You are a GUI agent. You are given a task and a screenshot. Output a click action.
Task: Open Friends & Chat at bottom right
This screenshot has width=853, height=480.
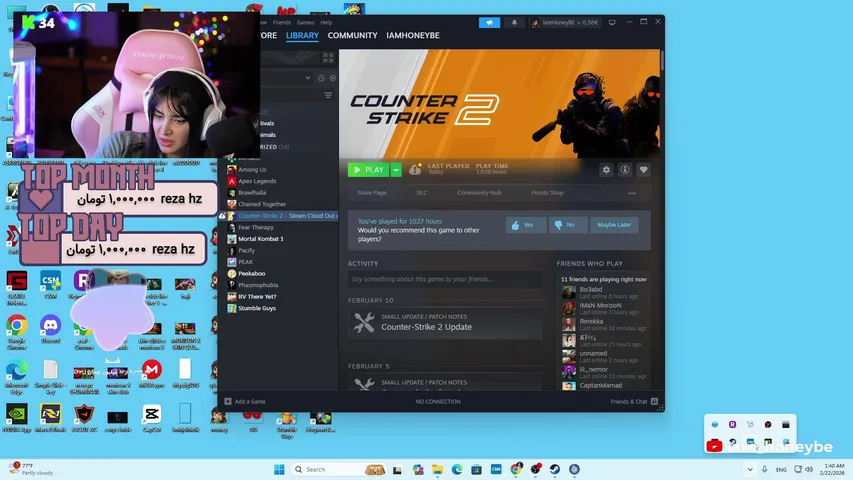[x=634, y=402]
